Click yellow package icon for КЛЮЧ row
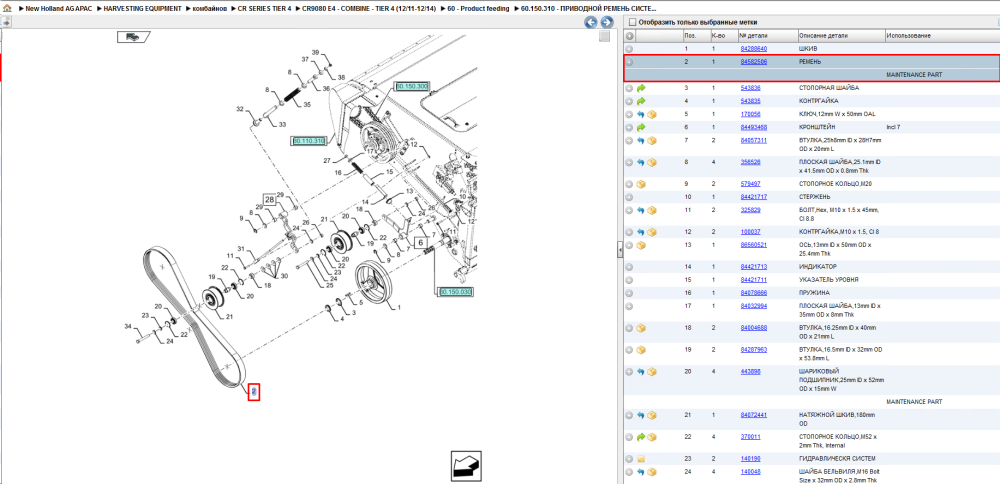The height and width of the screenshot is (484, 1000). click(x=652, y=114)
